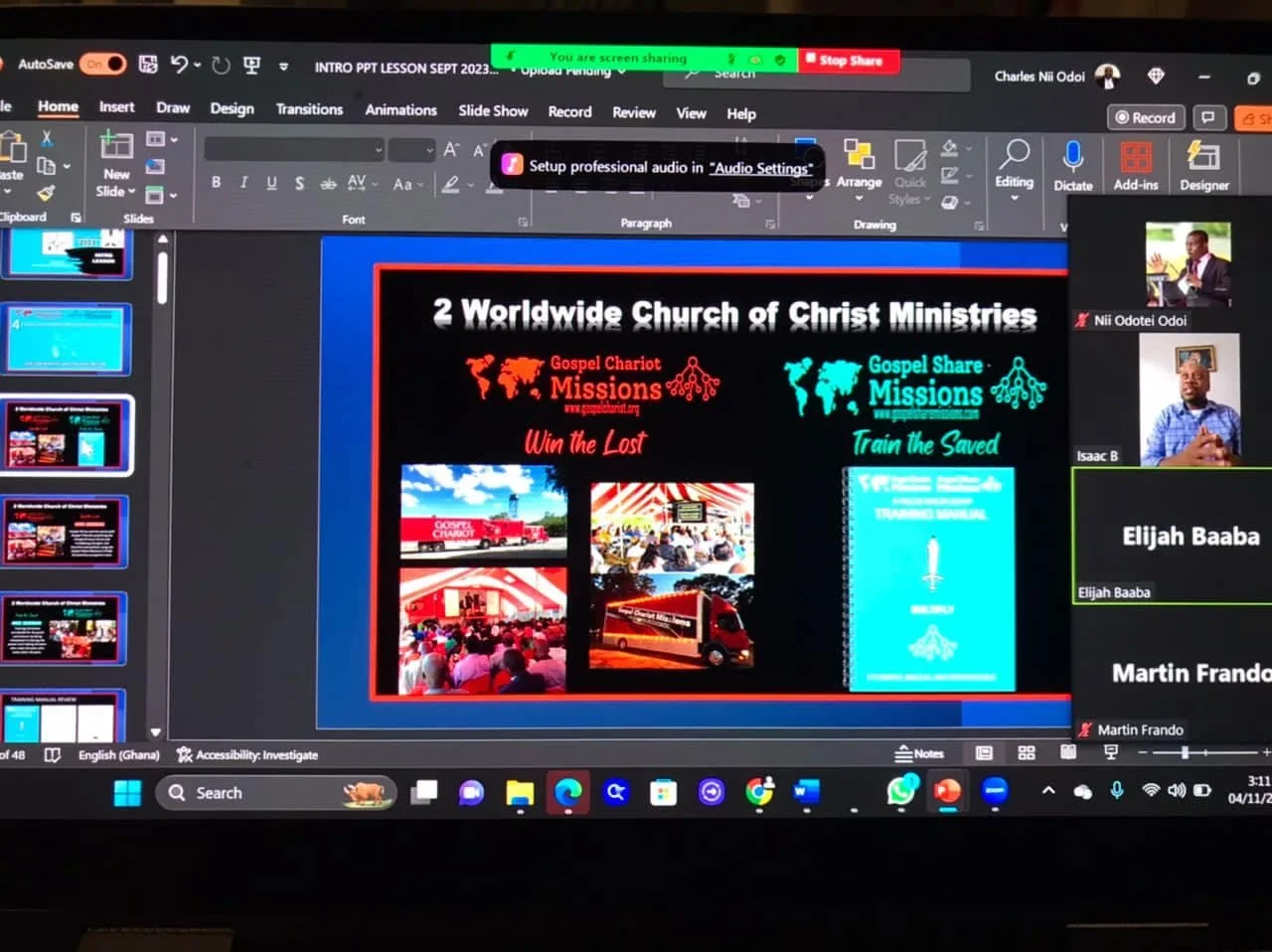Open the Animations ribbon tab
1272x952 pixels.
tap(400, 110)
